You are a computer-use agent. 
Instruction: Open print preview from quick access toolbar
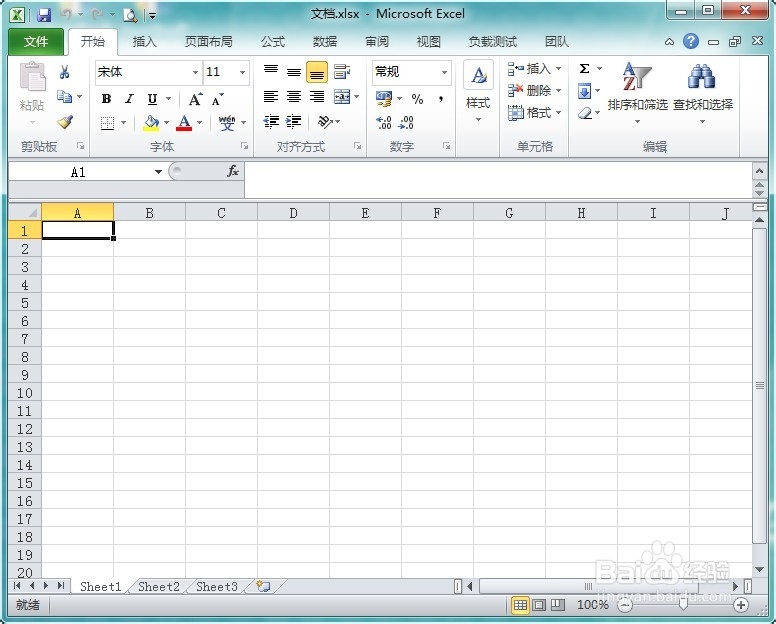click(x=130, y=15)
